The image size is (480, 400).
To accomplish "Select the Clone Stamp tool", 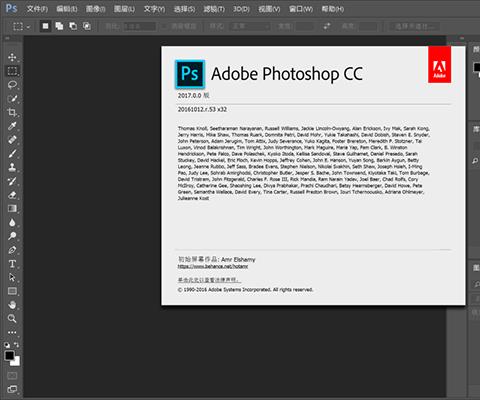I will pos(12,167).
